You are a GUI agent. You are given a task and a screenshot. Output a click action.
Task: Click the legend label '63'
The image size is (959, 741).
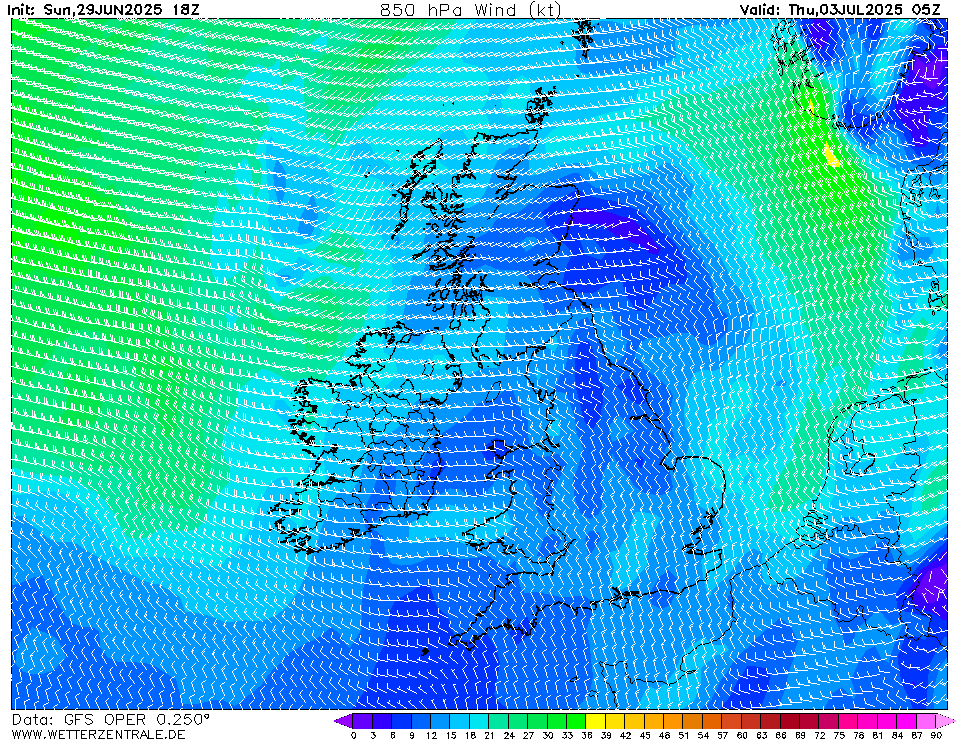(761, 735)
